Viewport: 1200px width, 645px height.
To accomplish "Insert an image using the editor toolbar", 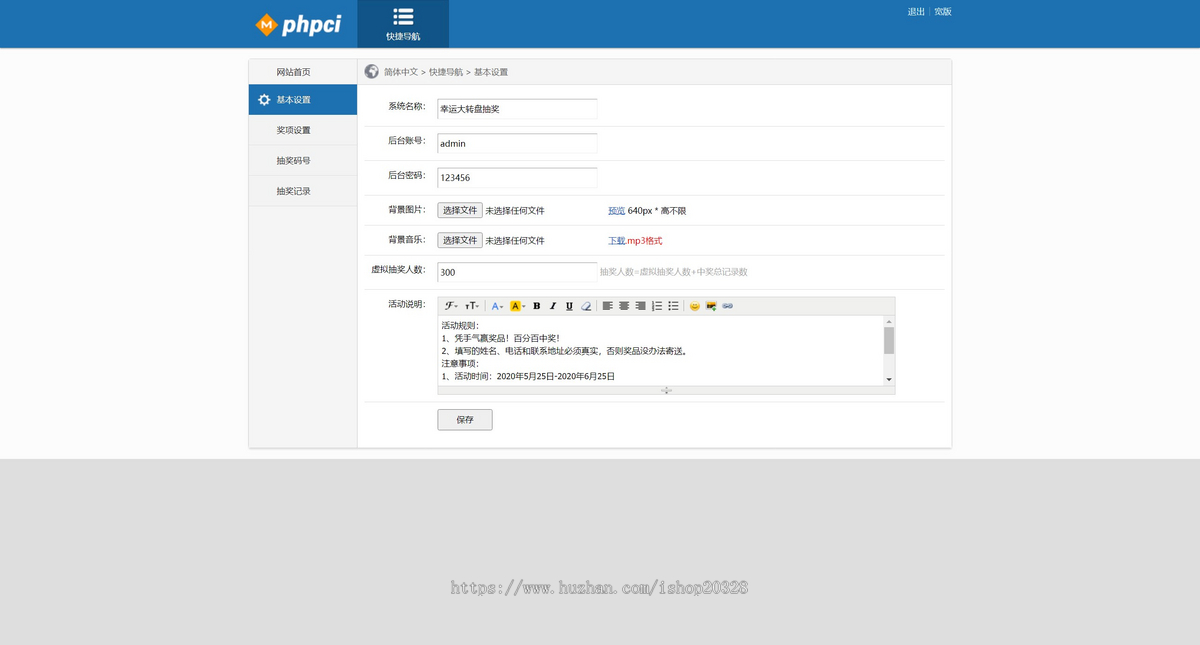I will (711, 305).
